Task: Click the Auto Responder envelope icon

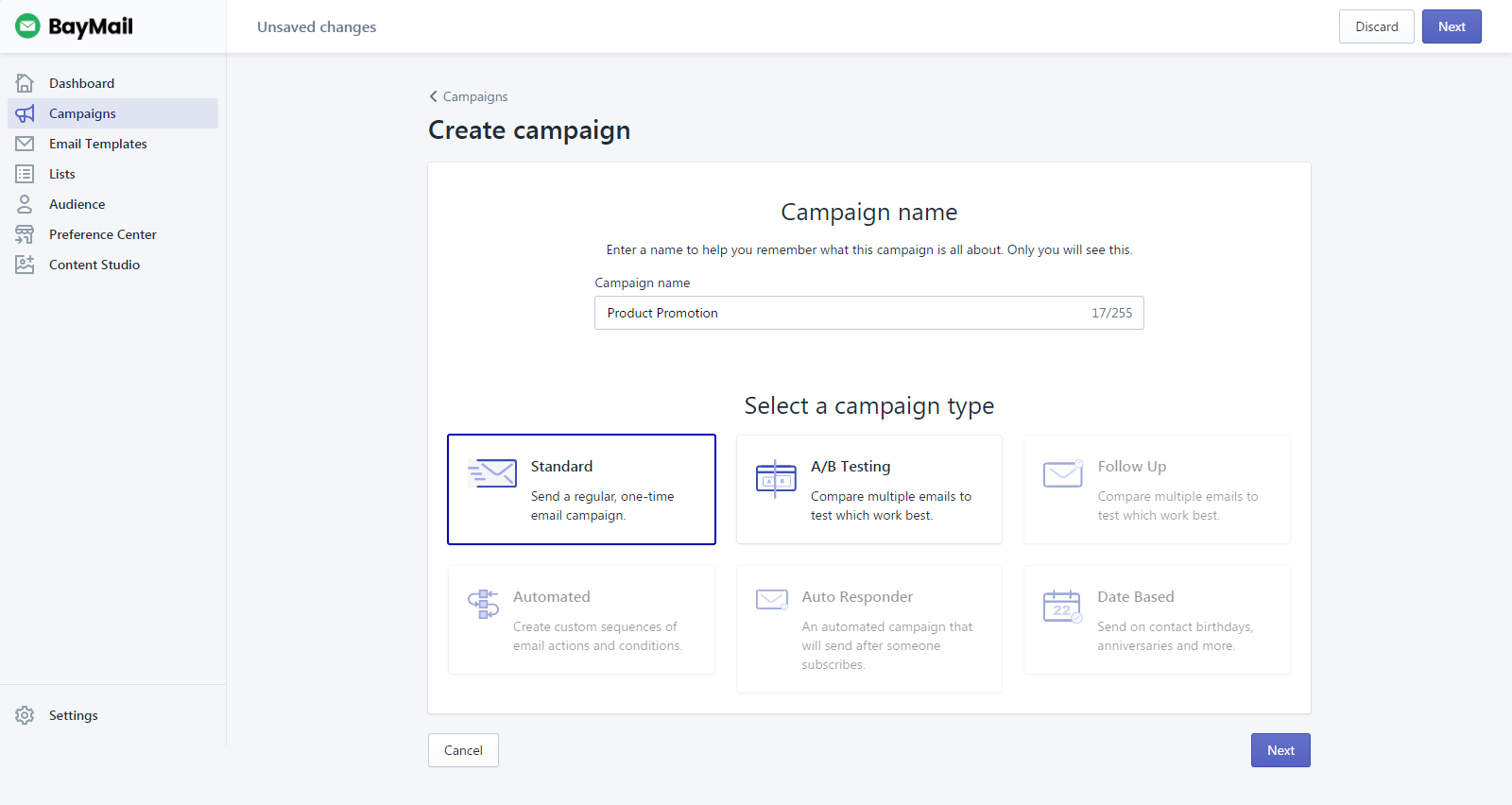Action: pos(772,600)
